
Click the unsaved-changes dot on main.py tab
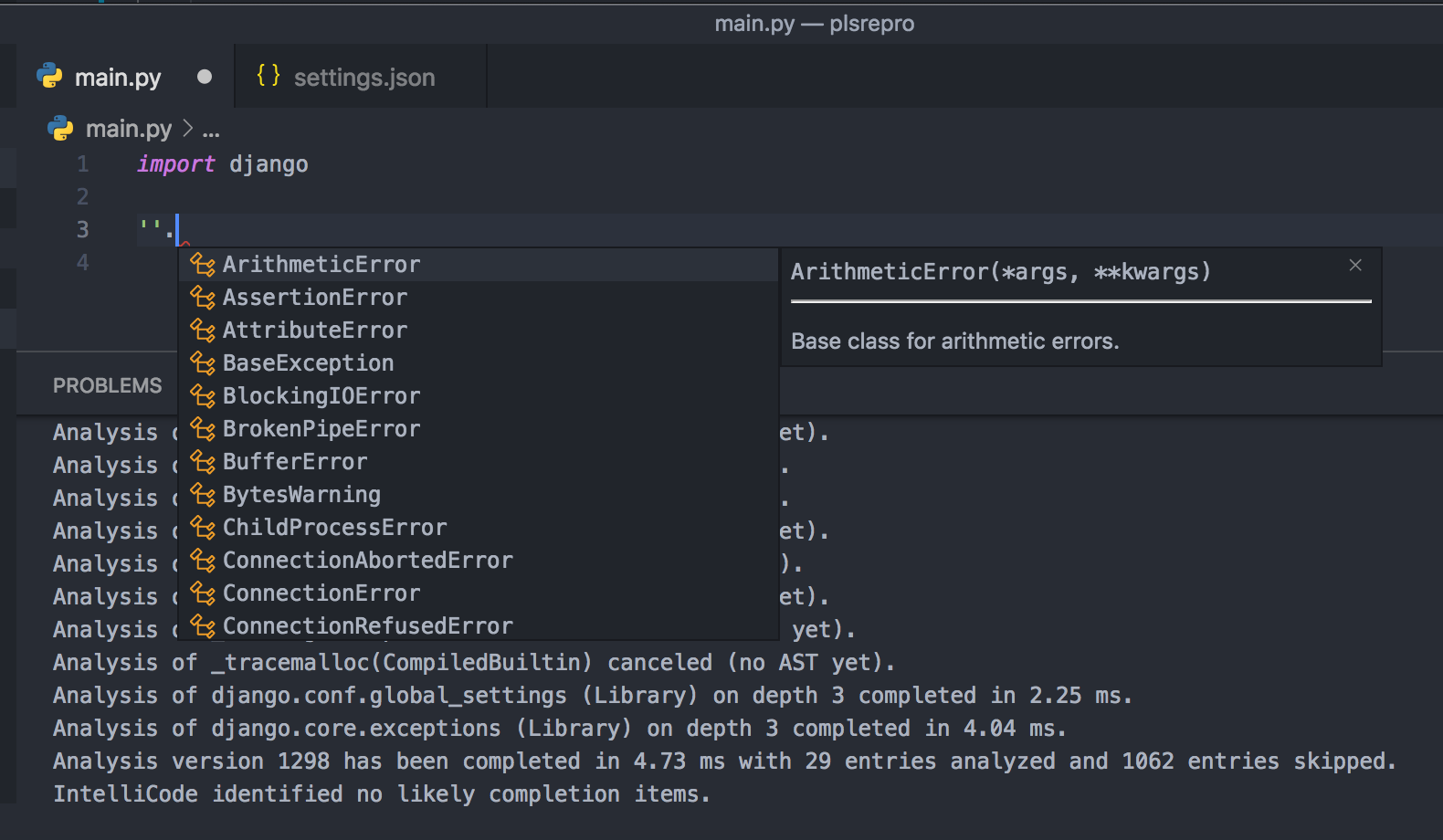(205, 77)
